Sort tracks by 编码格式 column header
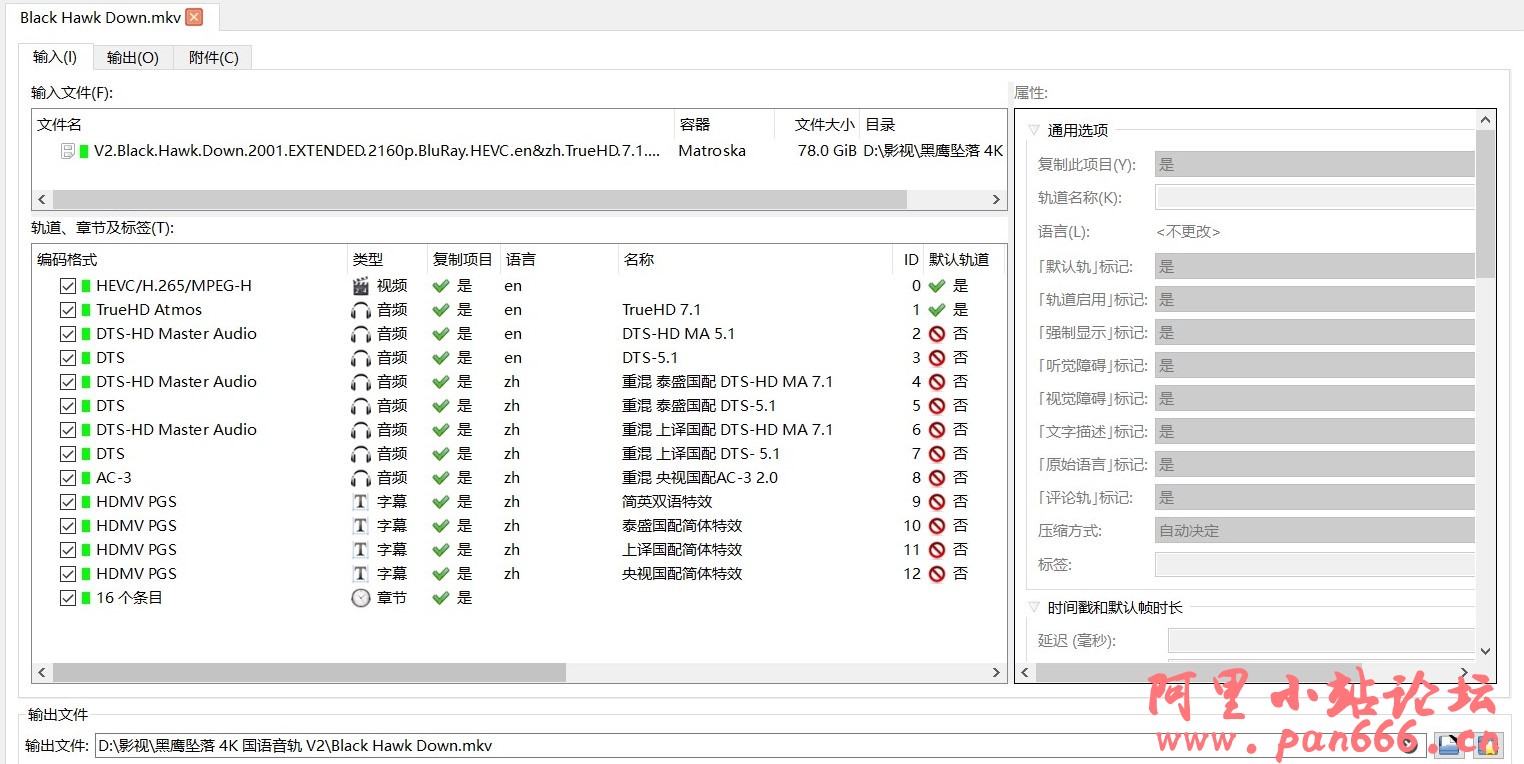The height and width of the screenshot is (764, 1524). 190,259
